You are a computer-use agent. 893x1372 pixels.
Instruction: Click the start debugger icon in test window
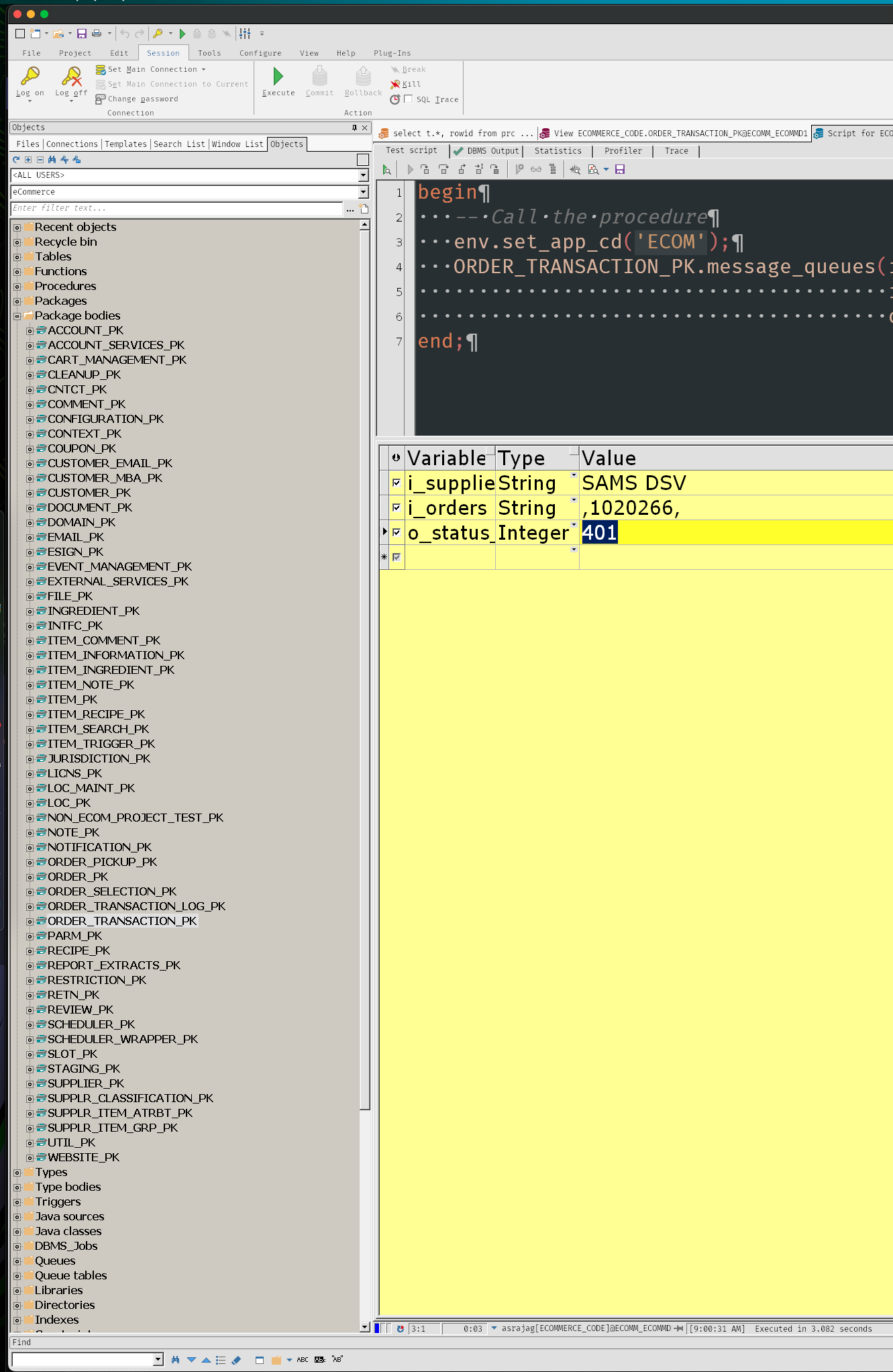click(386, 170)
